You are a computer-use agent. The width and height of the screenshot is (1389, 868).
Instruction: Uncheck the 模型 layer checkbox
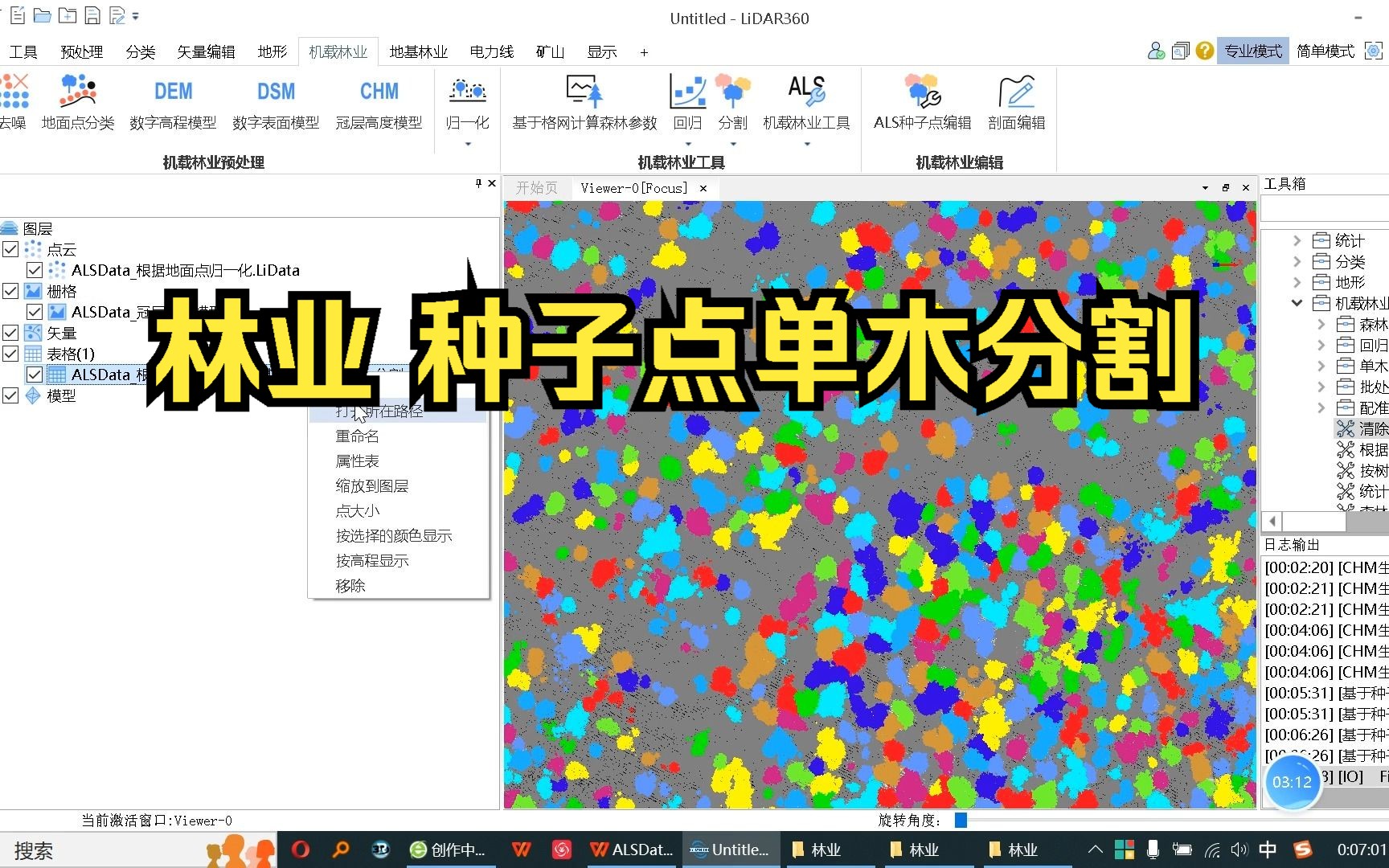click(11, 395)
